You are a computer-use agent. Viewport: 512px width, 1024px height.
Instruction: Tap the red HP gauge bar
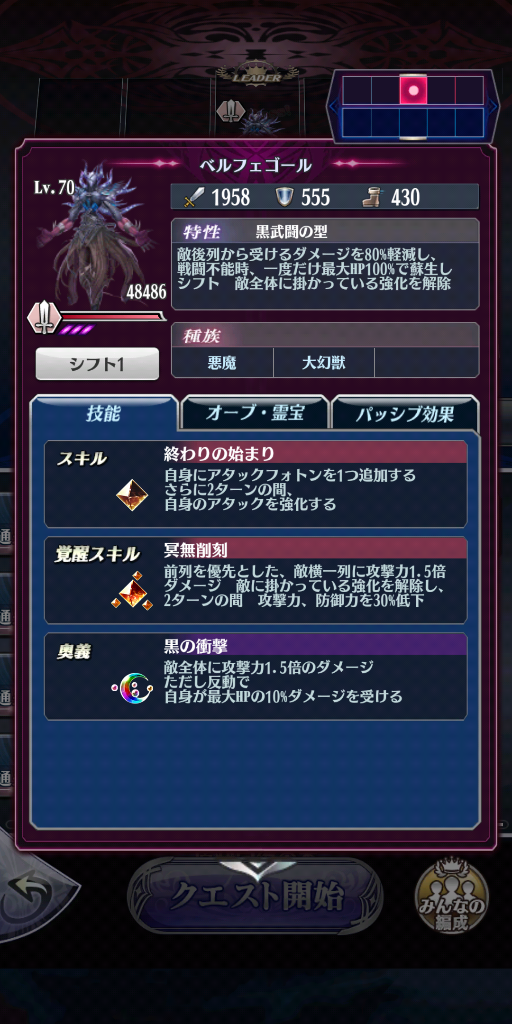coord(112,317)
